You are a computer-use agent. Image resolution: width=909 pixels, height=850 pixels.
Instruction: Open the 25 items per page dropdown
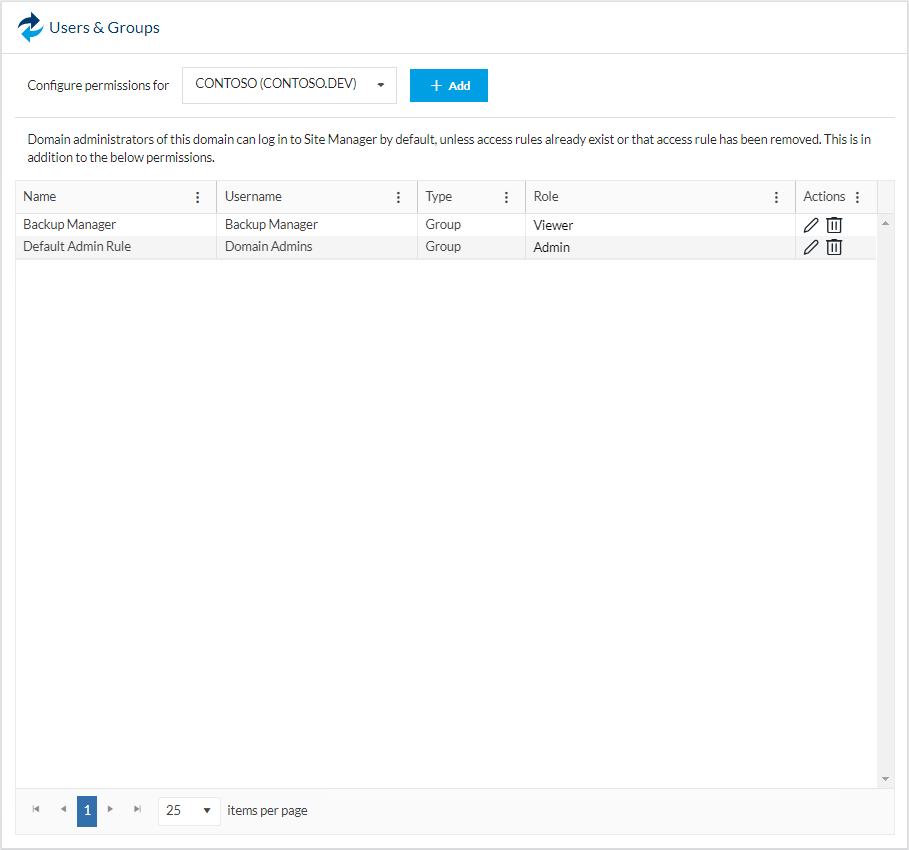click(189, 811)
